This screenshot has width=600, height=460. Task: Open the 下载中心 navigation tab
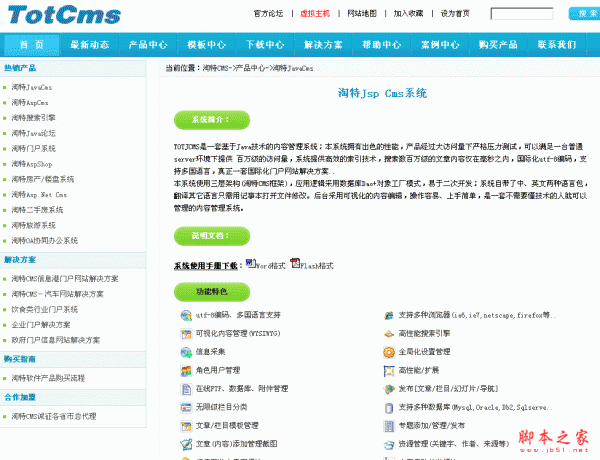(265, 45)
